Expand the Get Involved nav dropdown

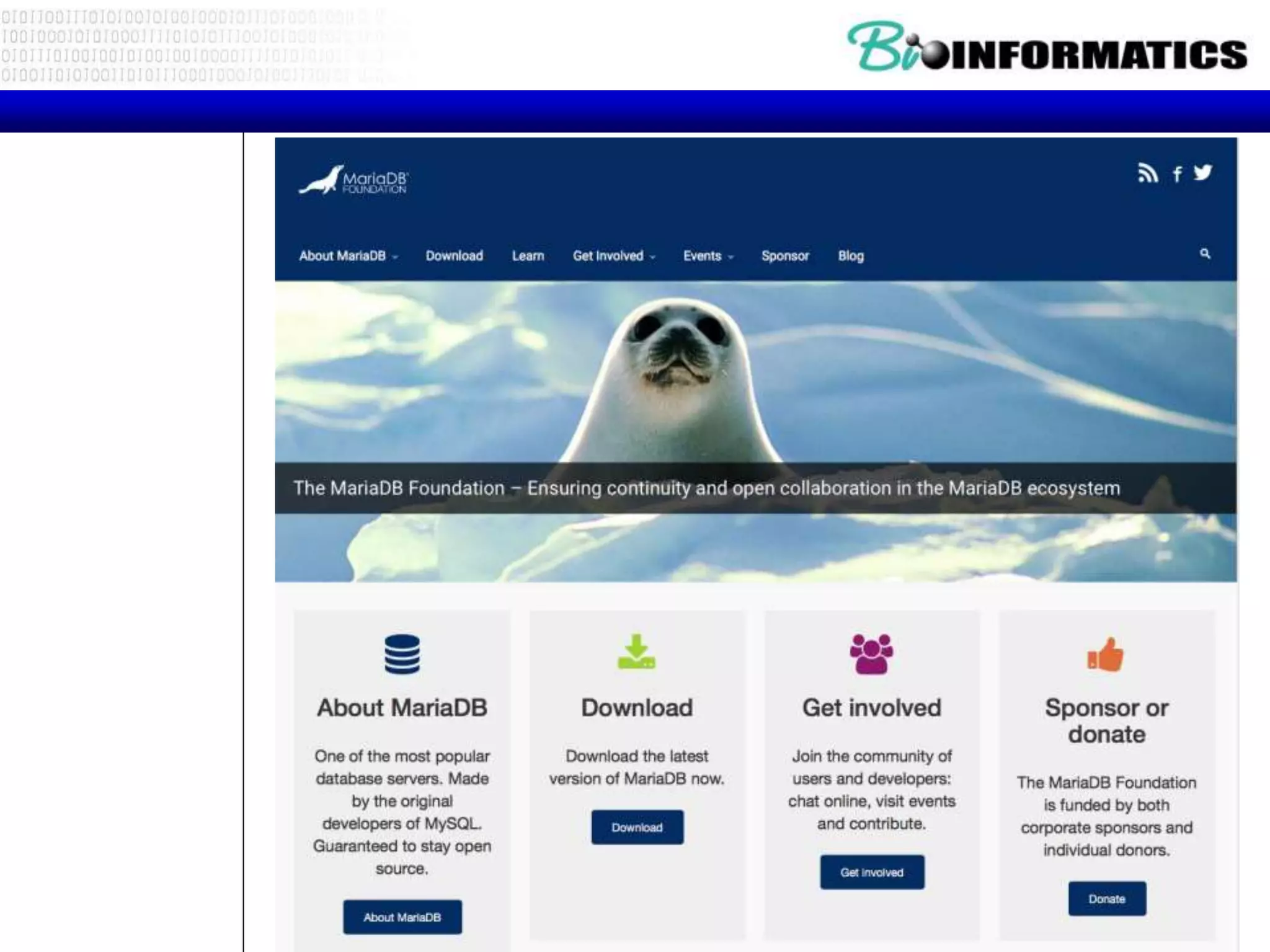[614, 256]
